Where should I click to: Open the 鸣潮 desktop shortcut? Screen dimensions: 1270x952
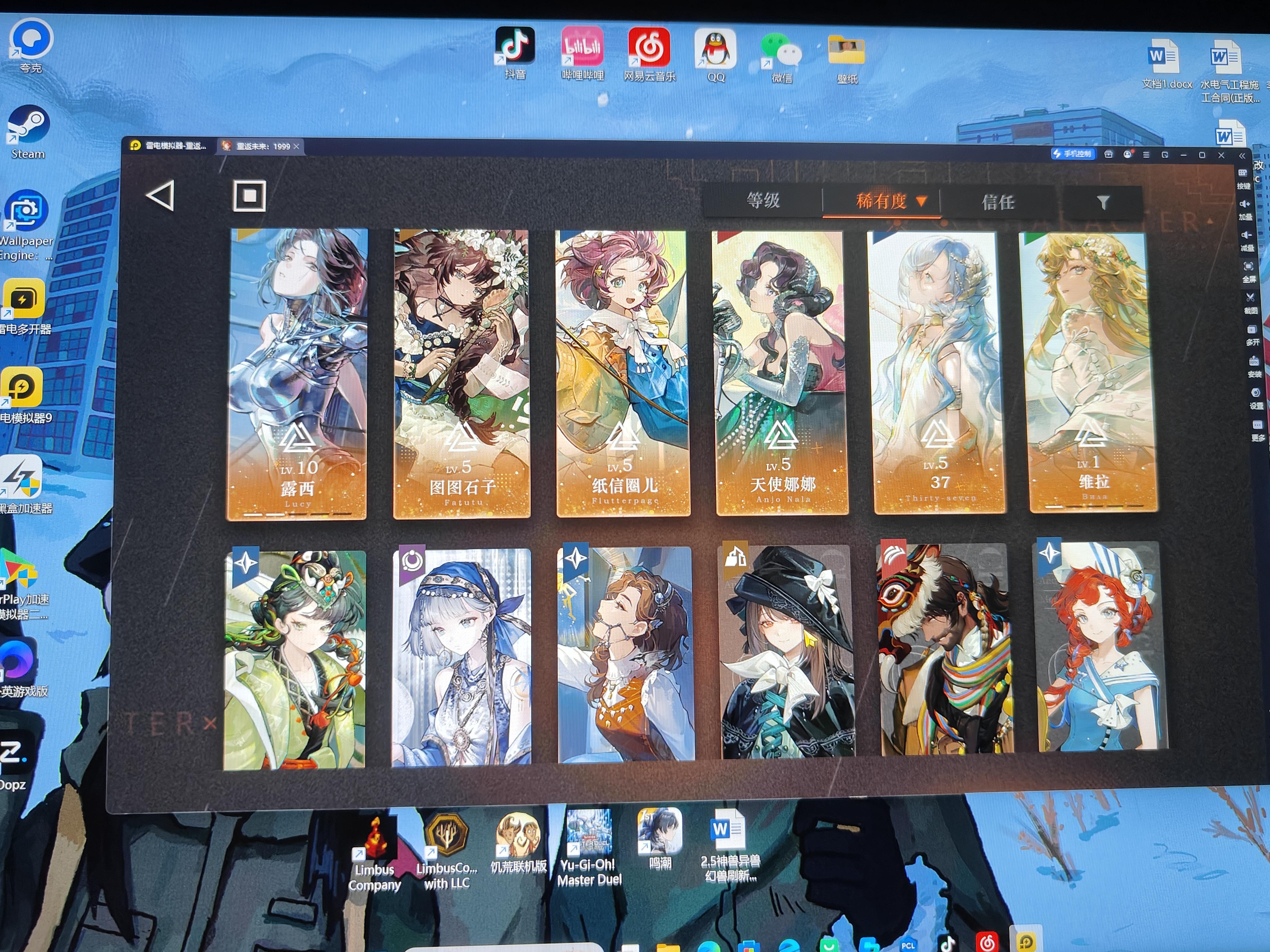[x=660, y=838]
